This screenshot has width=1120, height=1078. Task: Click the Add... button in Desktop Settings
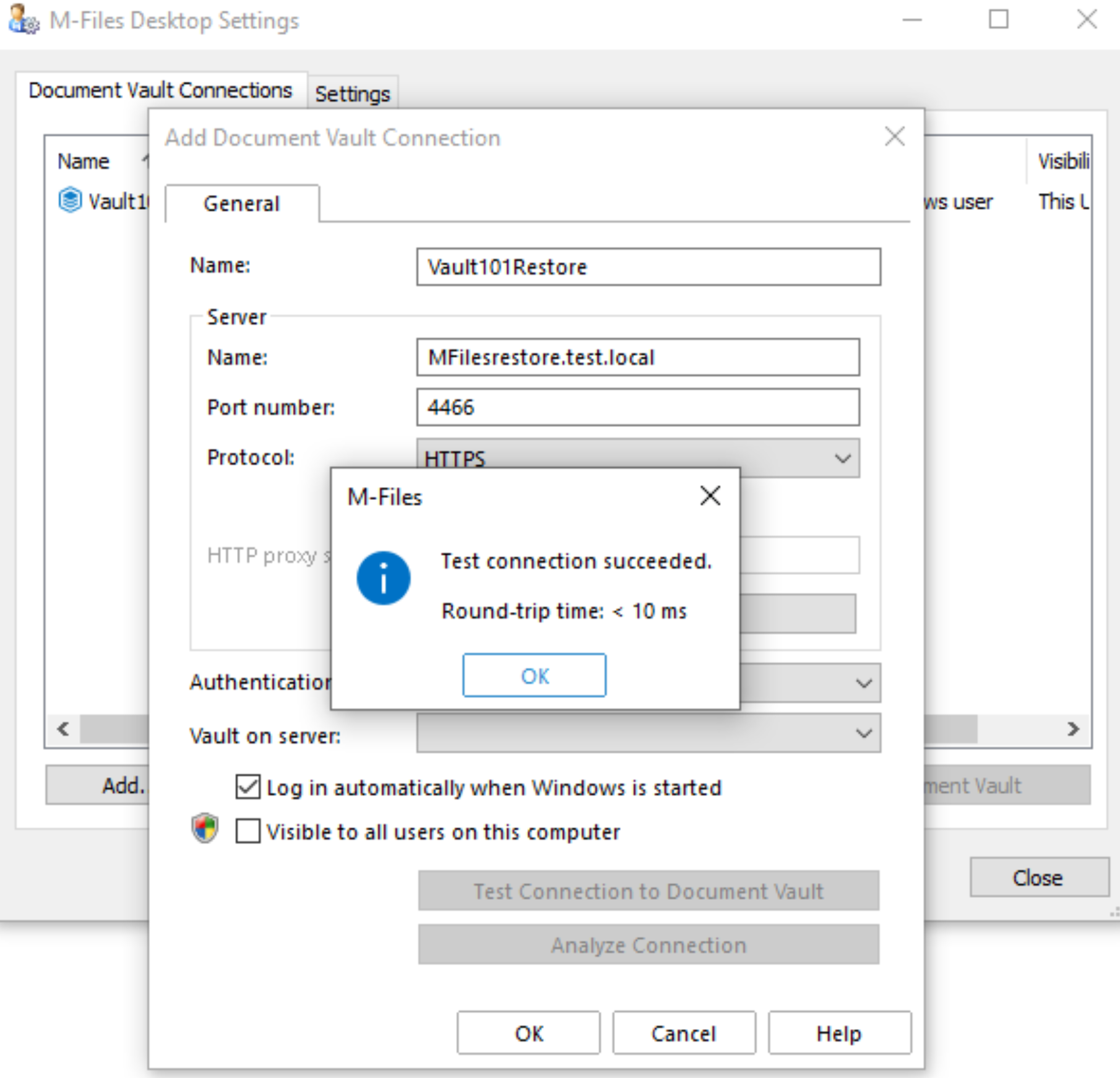98,785
